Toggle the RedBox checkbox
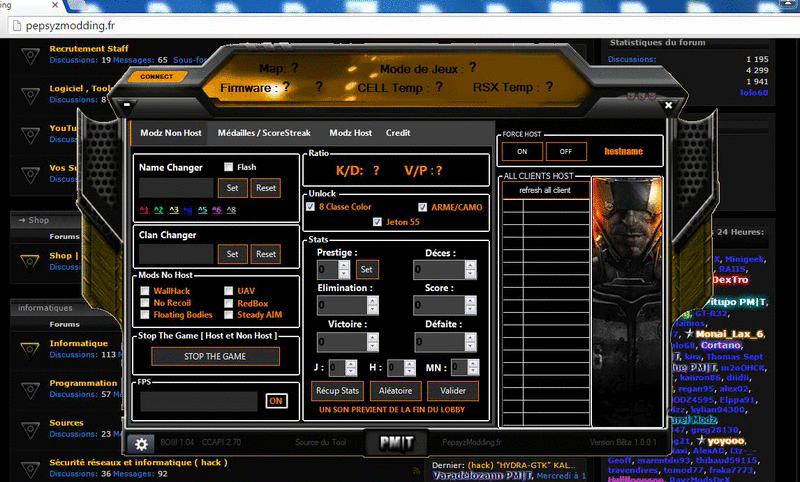800x482 pixels. pyautogui.click(x=229, y=303)
